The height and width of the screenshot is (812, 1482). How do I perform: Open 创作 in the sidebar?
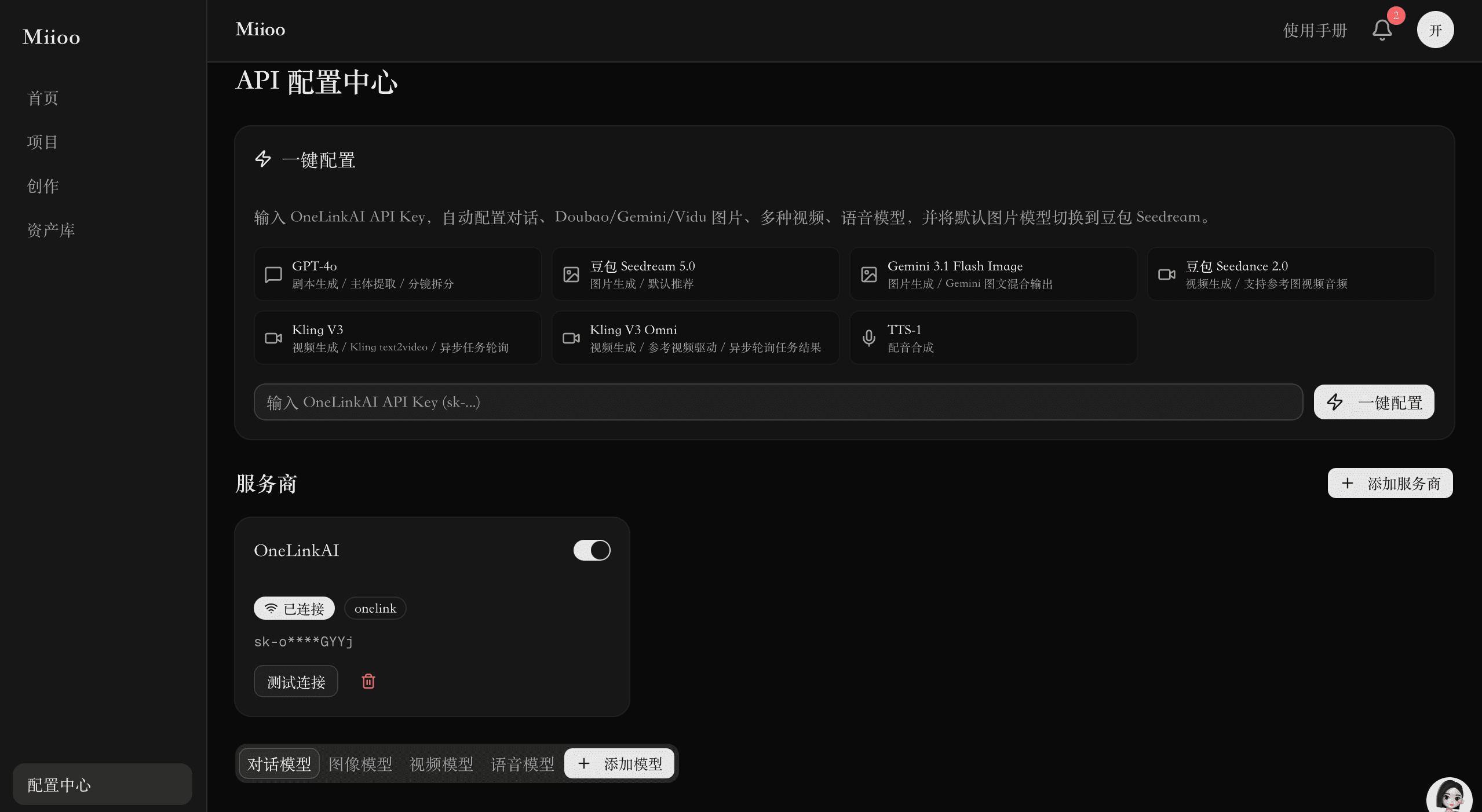point(43,186)
